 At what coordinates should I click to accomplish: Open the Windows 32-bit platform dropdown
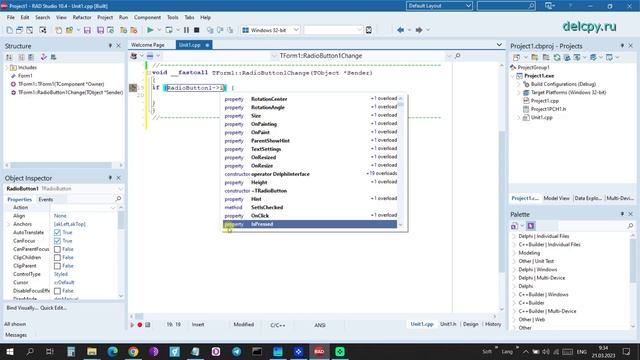[x=271, y=30]
